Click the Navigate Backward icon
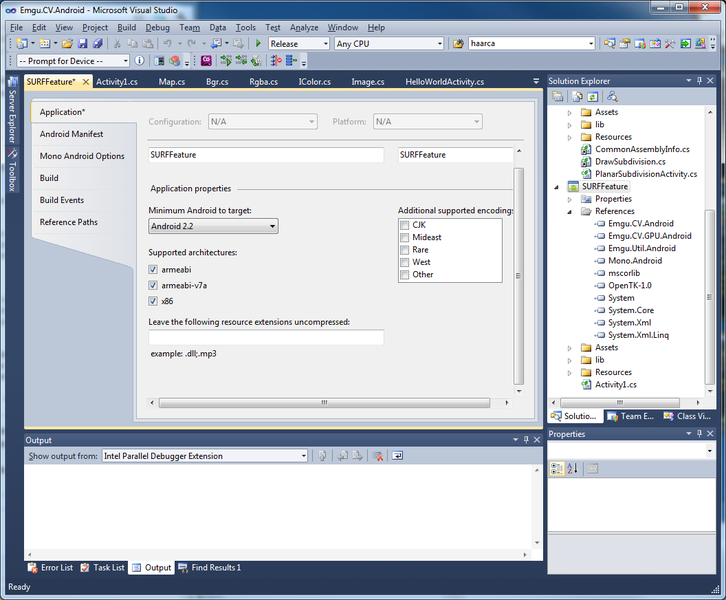Screen dimensions: 726x600 (216, 44)
